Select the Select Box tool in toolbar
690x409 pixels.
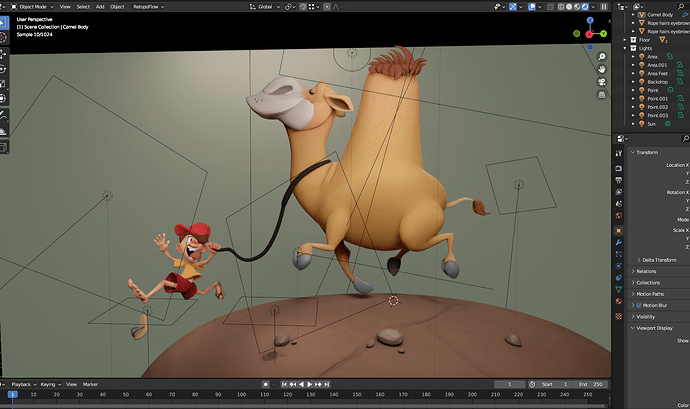click(x=3, y=22)
